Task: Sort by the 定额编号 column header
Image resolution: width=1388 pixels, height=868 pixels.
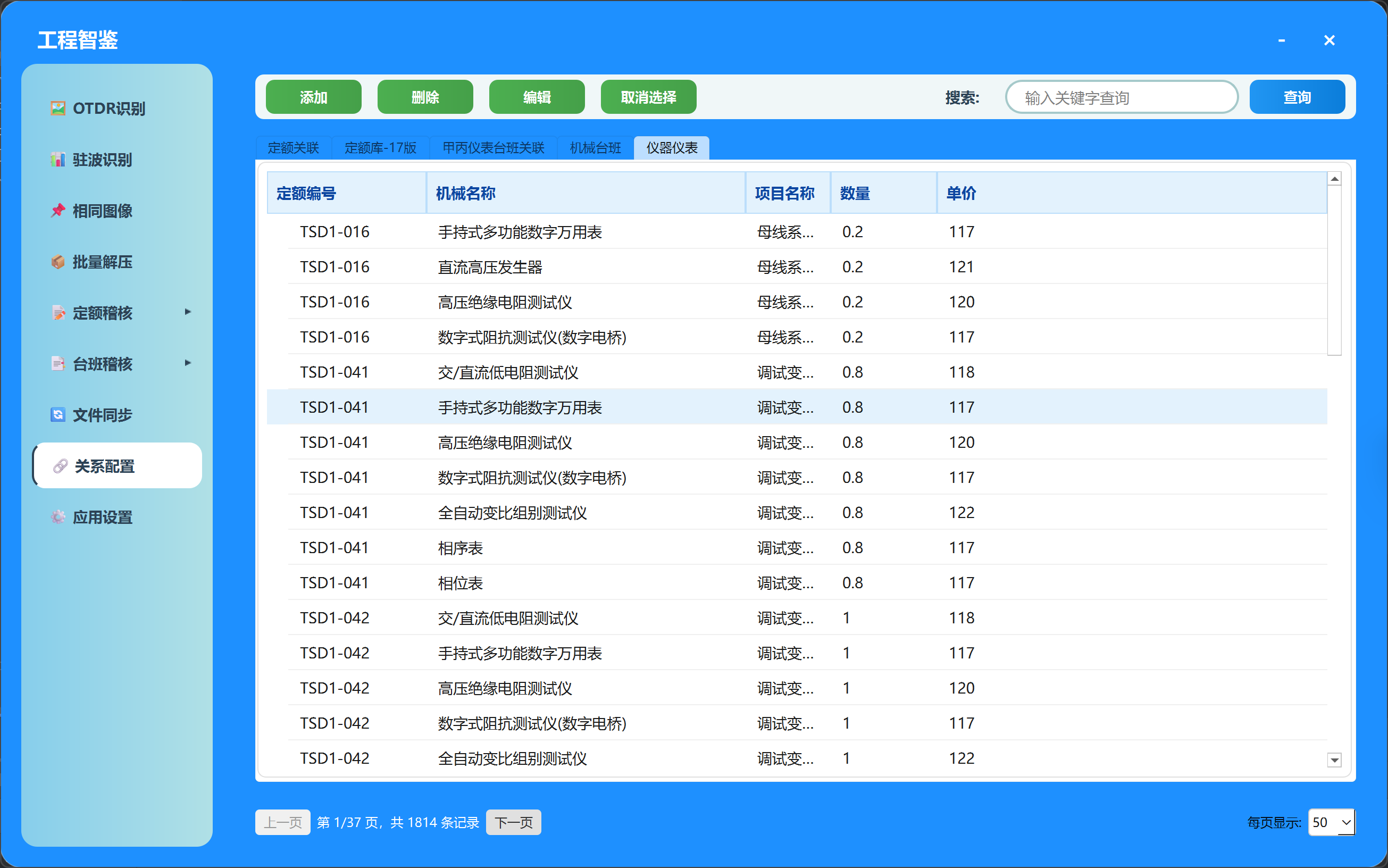Action: pos(347,193)
